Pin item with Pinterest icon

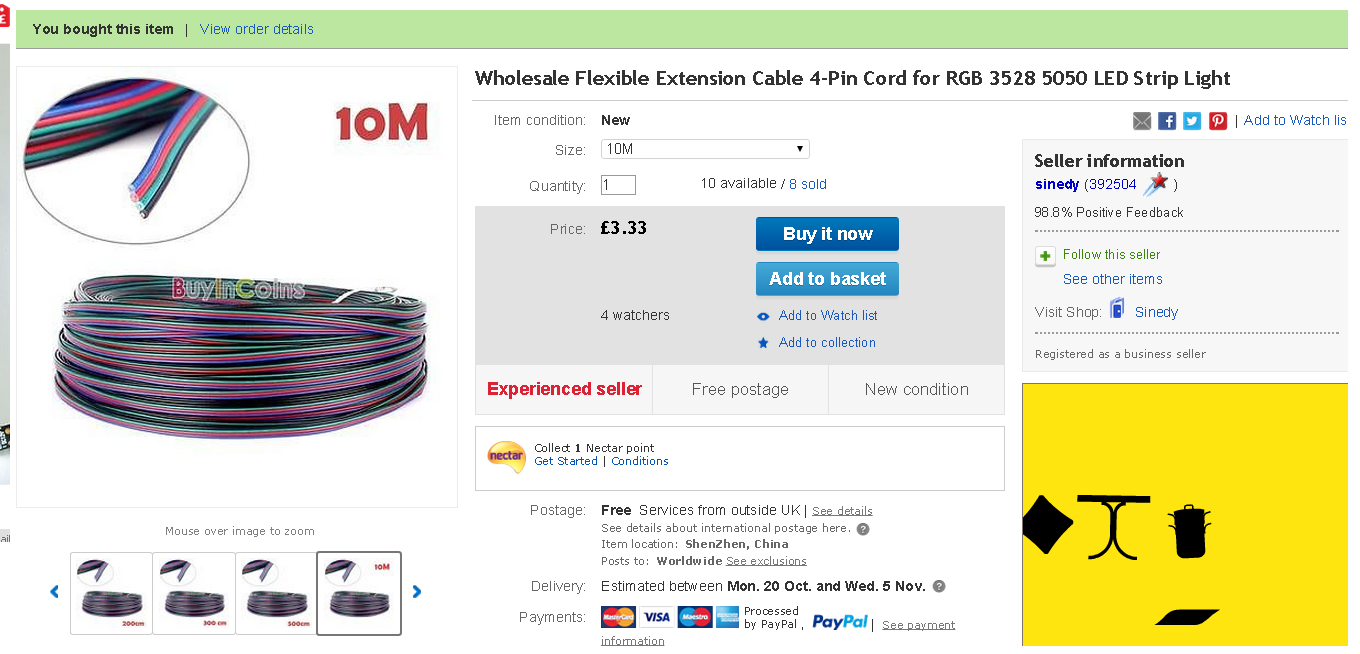(1218, 121)
